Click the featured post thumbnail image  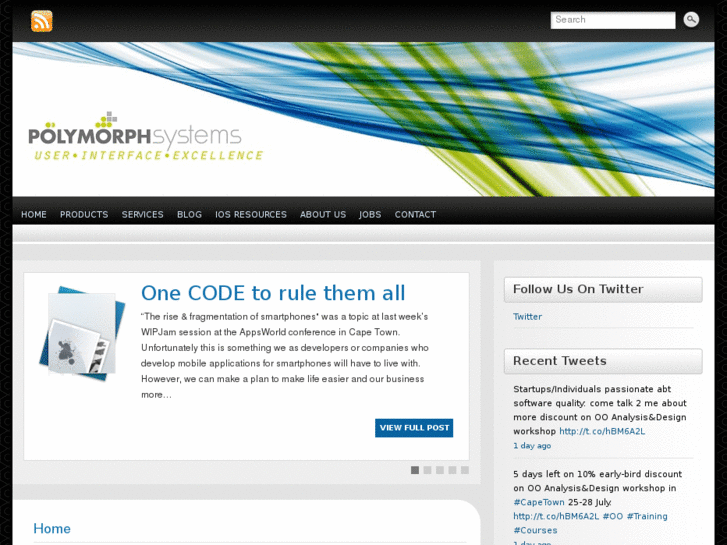pyautogui.click(x=82, y=334)
